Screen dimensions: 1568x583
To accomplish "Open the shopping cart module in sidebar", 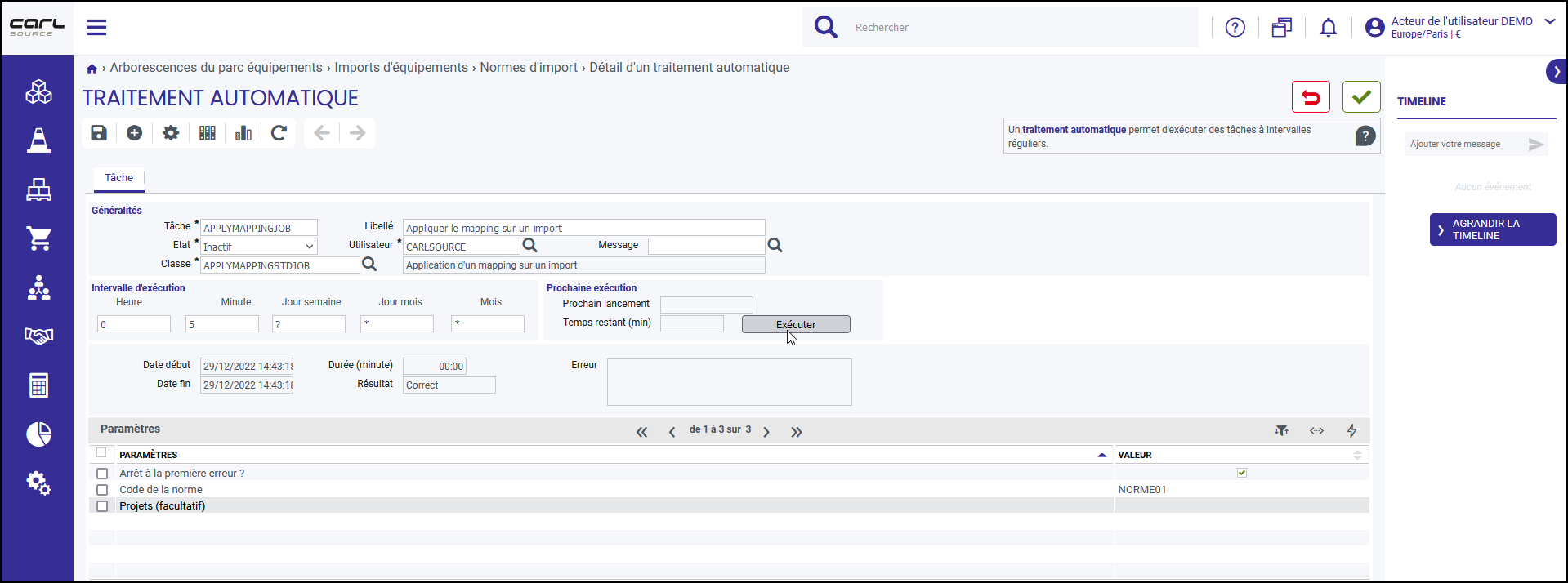I will tap(38, 238).
